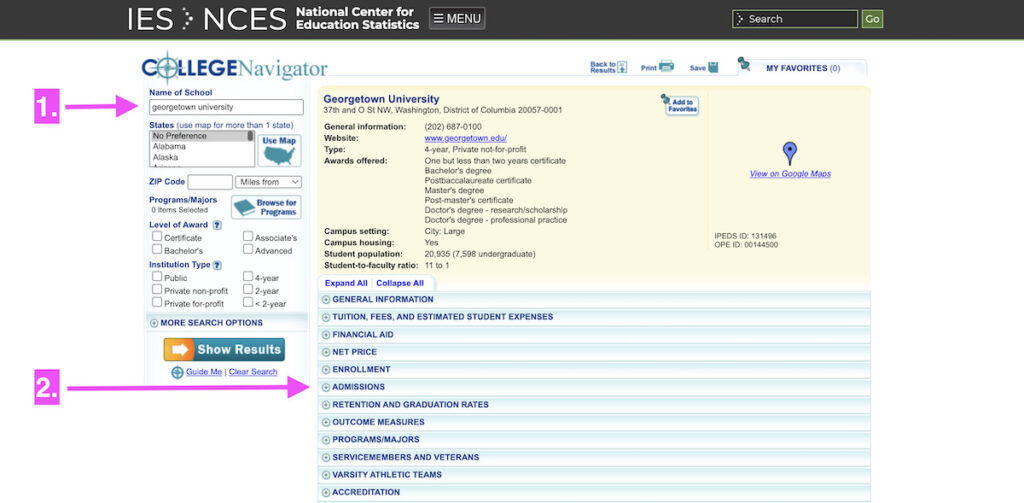Expand the General Information section
The width and height of the screenshot is (1024, 503).
click(594, 300)
